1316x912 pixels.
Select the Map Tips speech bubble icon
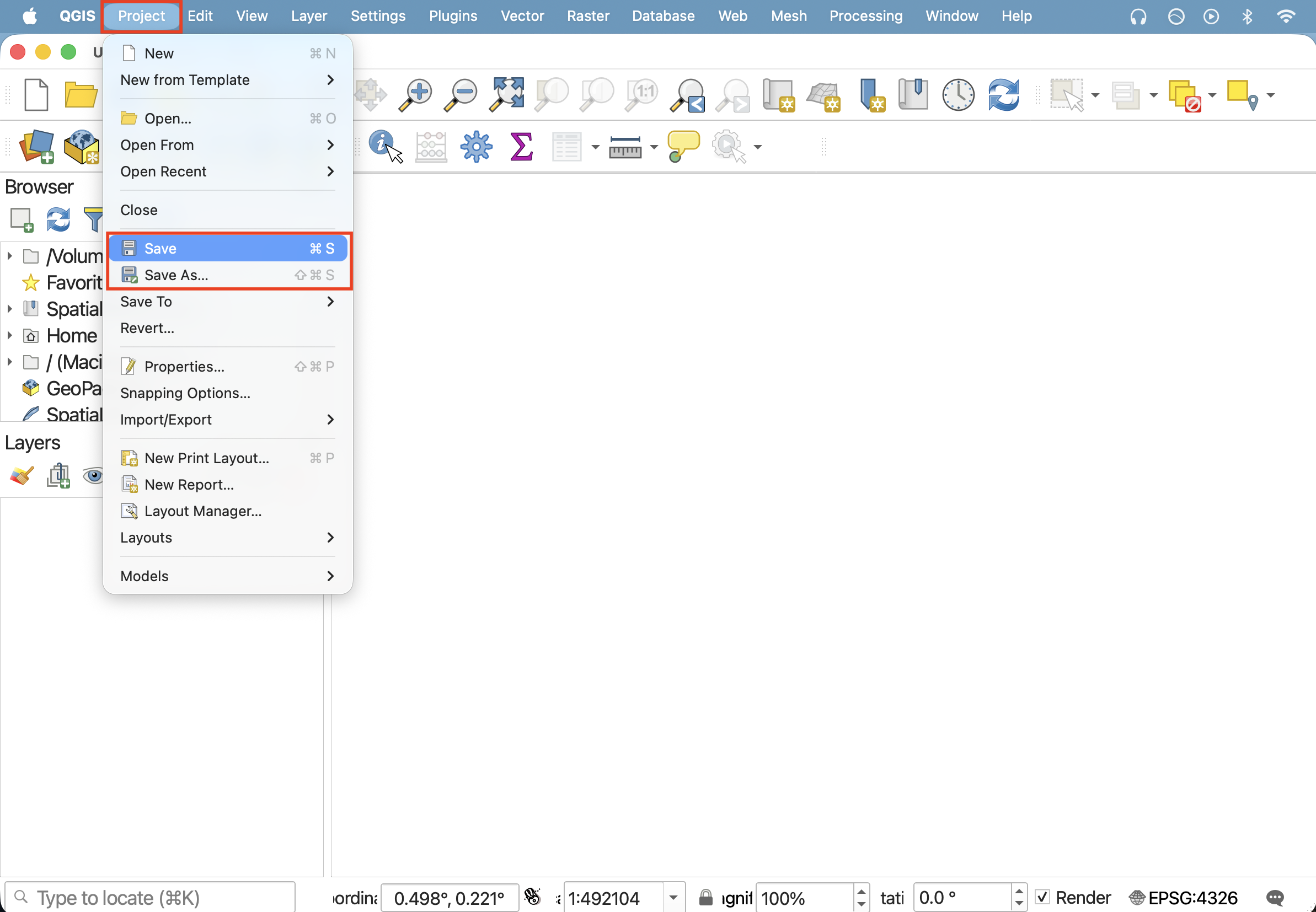pos(683,146)
